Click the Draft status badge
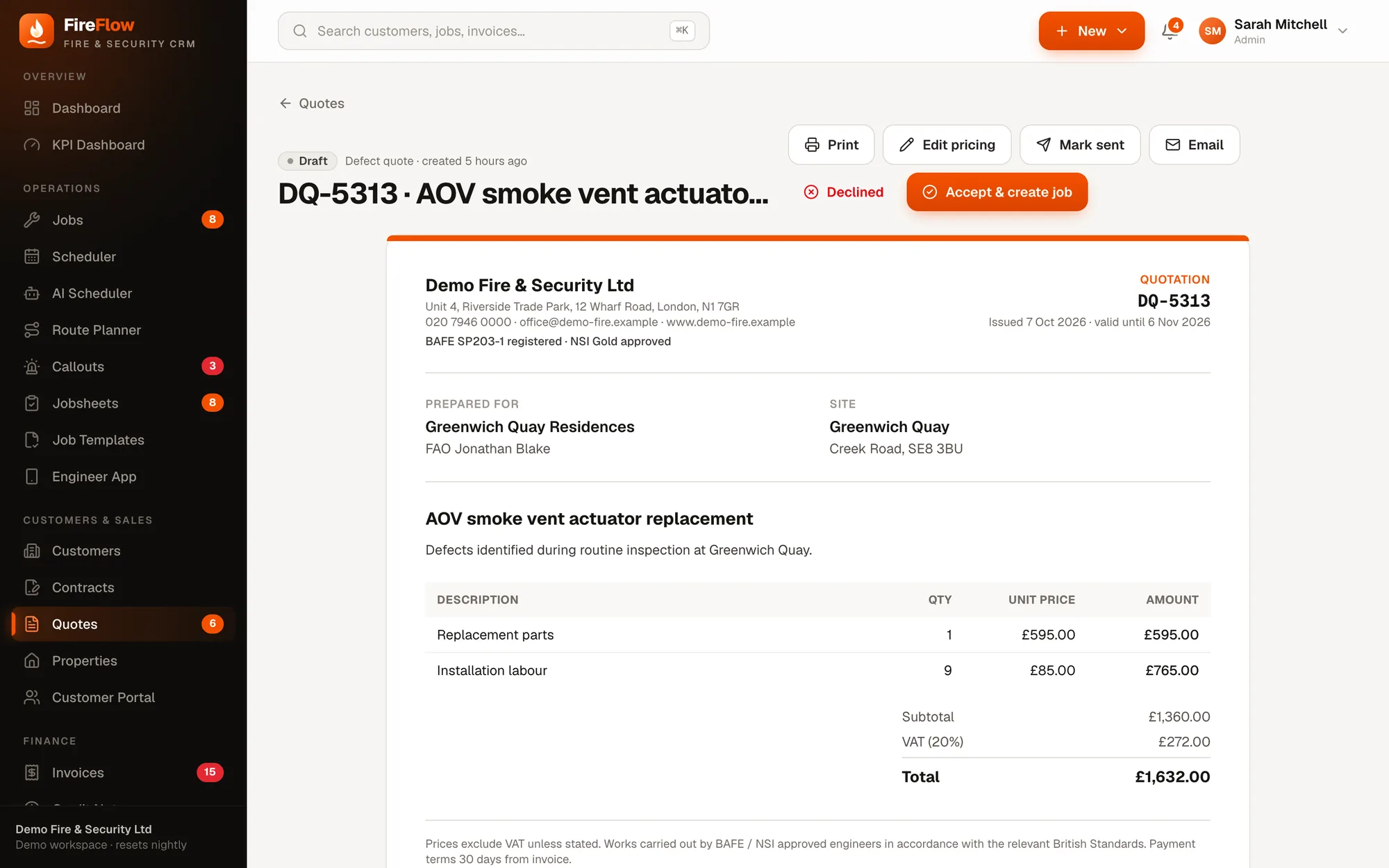 308,161
